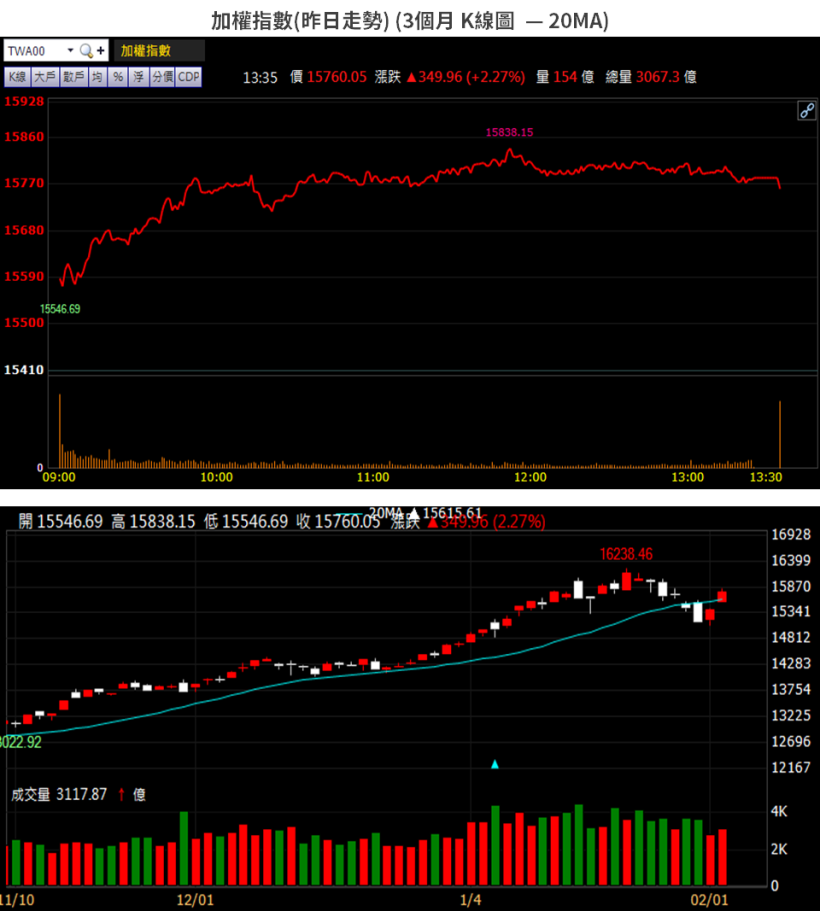Click inside the TWA00 symbol input field
This screenshot has width=820, height=911.
pyautogui.click(x=33, y=51)
